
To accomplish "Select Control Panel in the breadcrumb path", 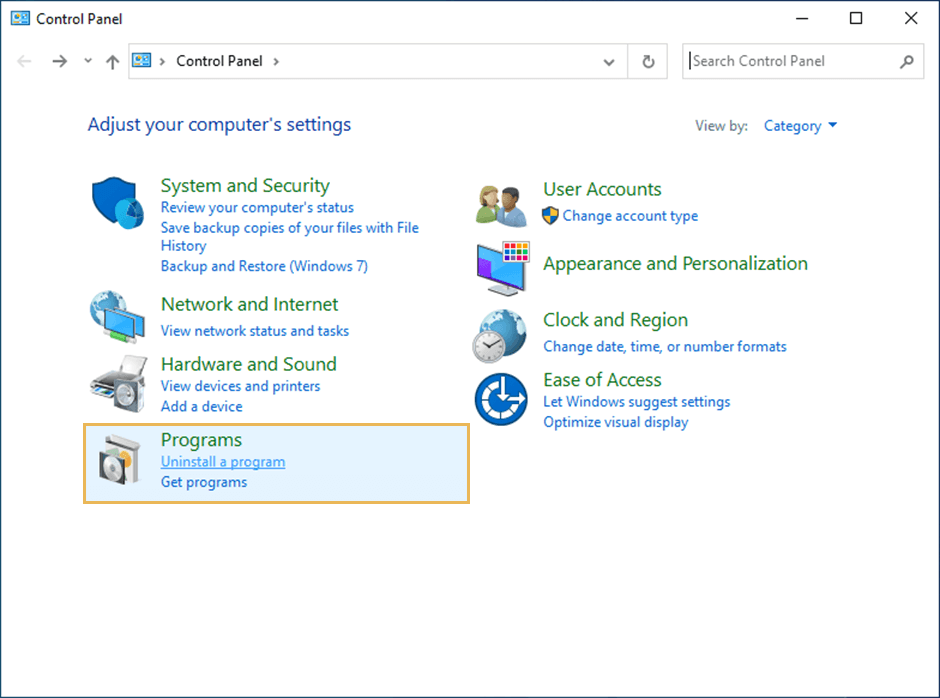I will pyautogui.click(x=219, y=61).
